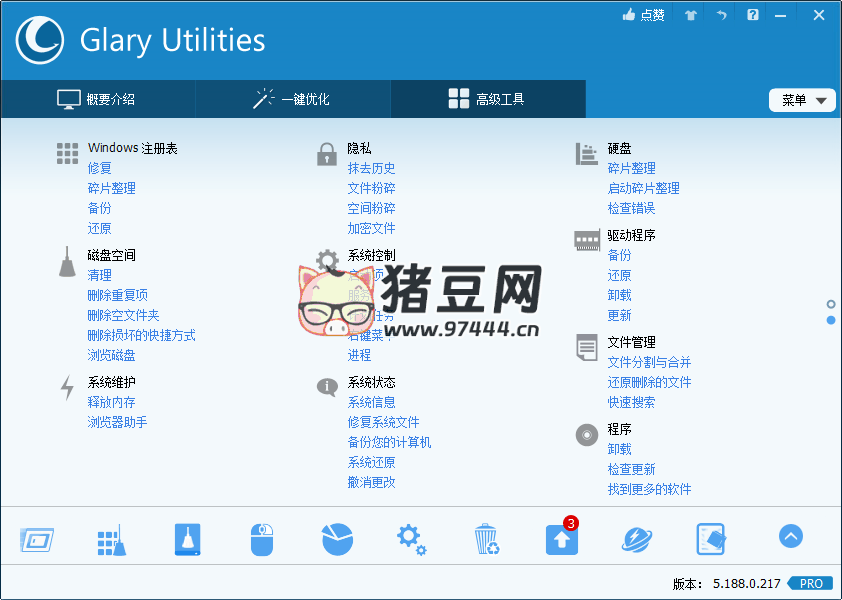Viewport: 842px width, 600px height.
Task: Click the 删除重复项 link
Action: click(x=117, y=295)
